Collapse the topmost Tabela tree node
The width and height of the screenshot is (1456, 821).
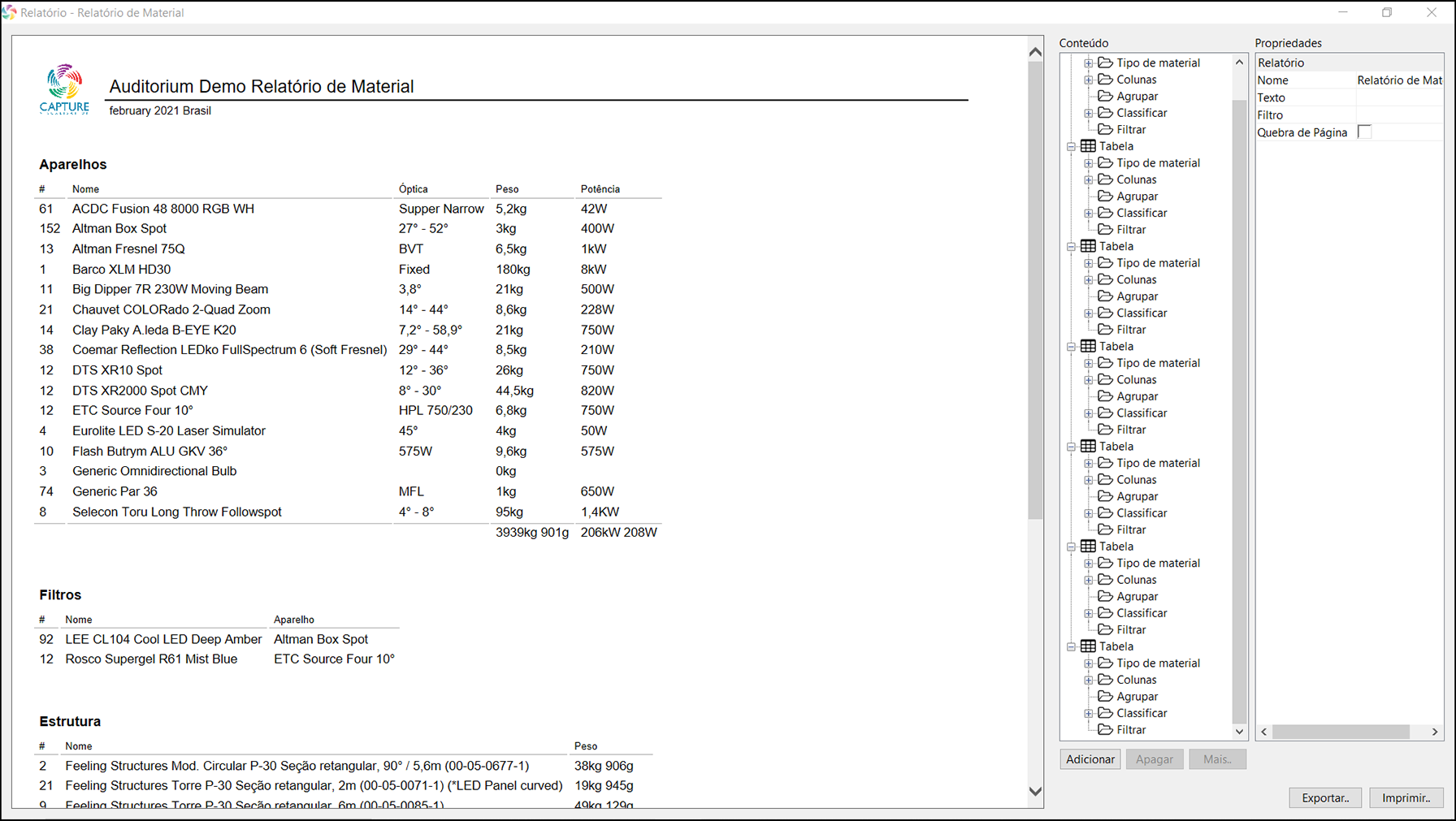(1072, 147)
